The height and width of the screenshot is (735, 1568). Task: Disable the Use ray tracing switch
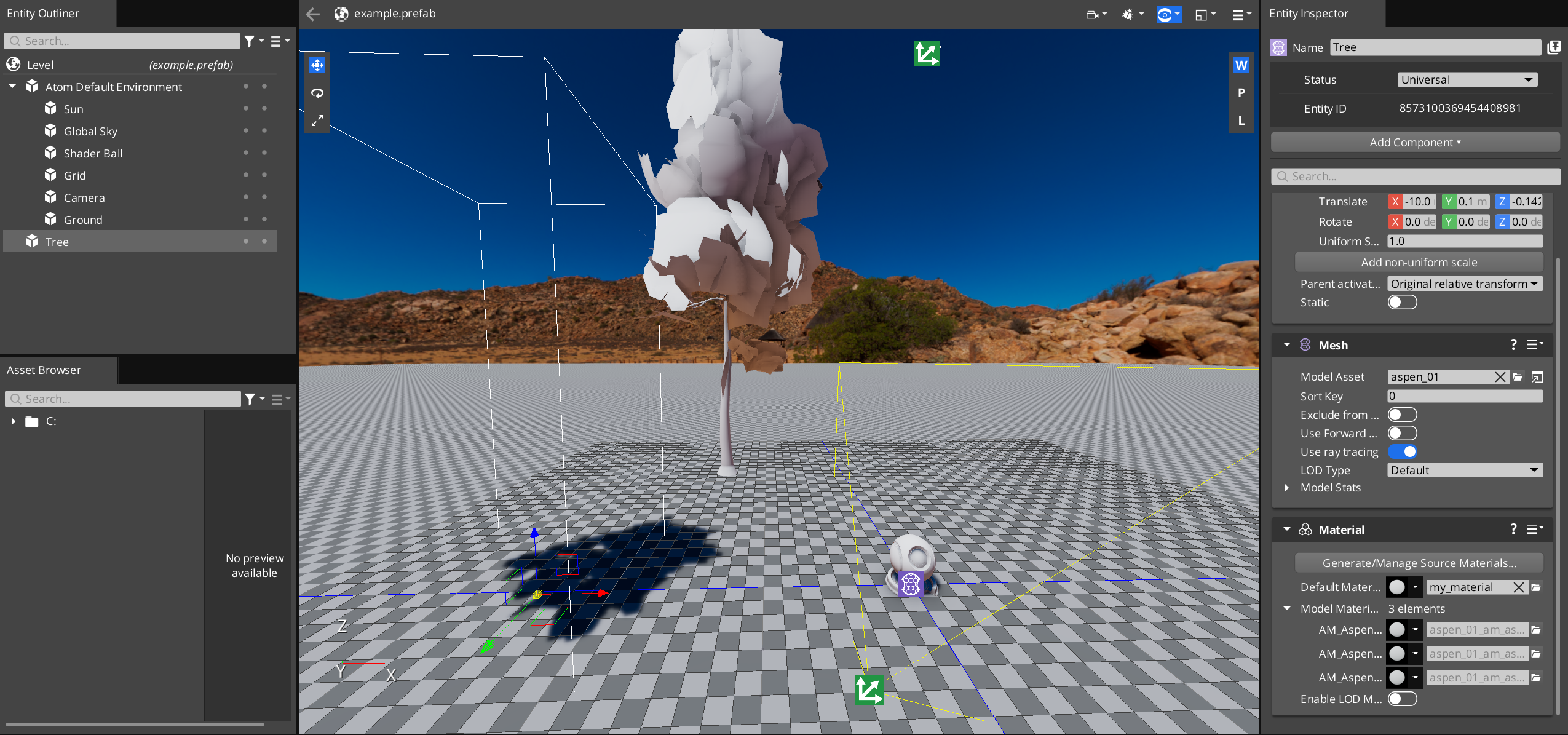[1402, 452]
